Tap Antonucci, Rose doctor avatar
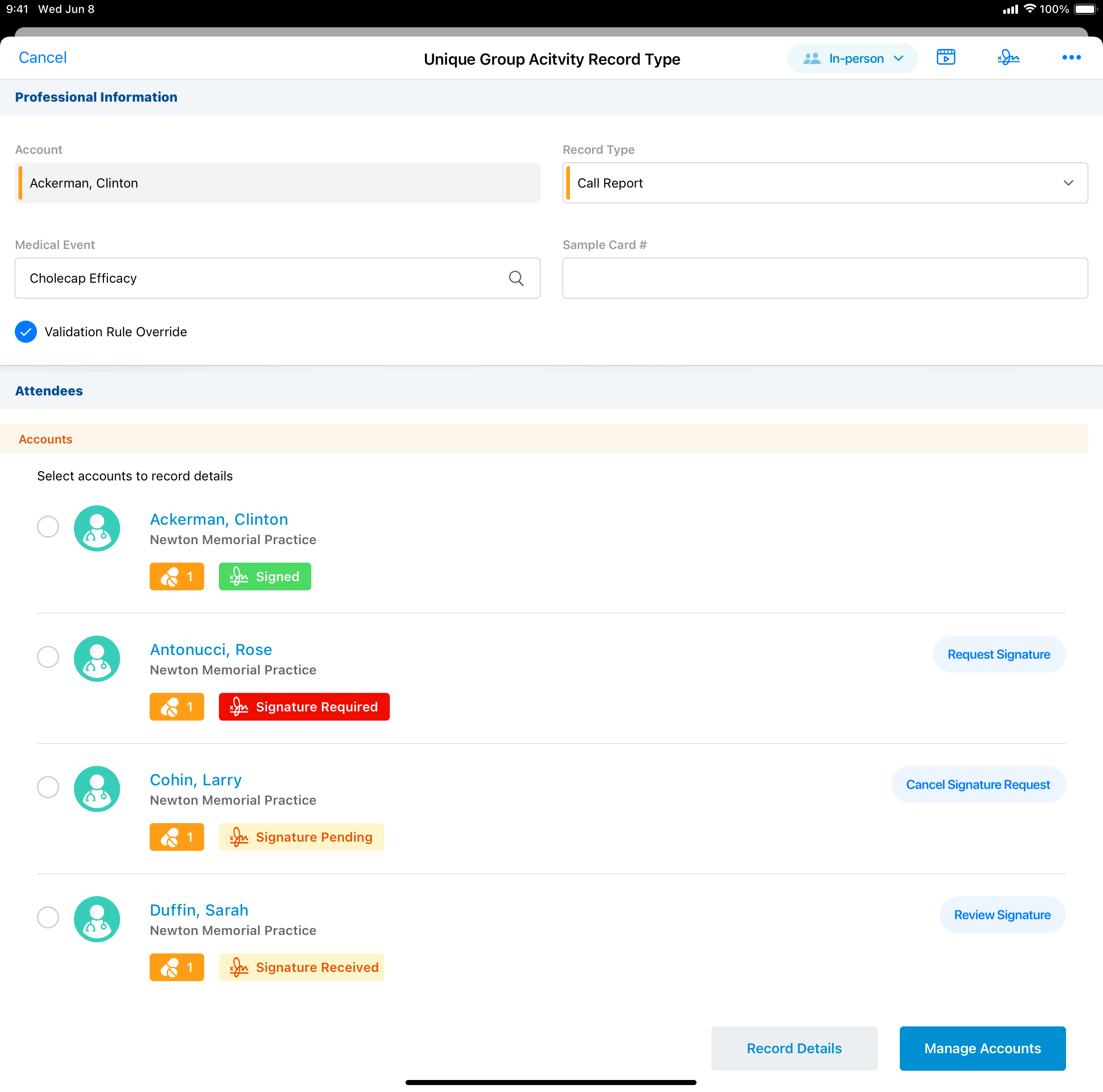The height and width of the screenshot is (1092, 1103). [97, 658]
